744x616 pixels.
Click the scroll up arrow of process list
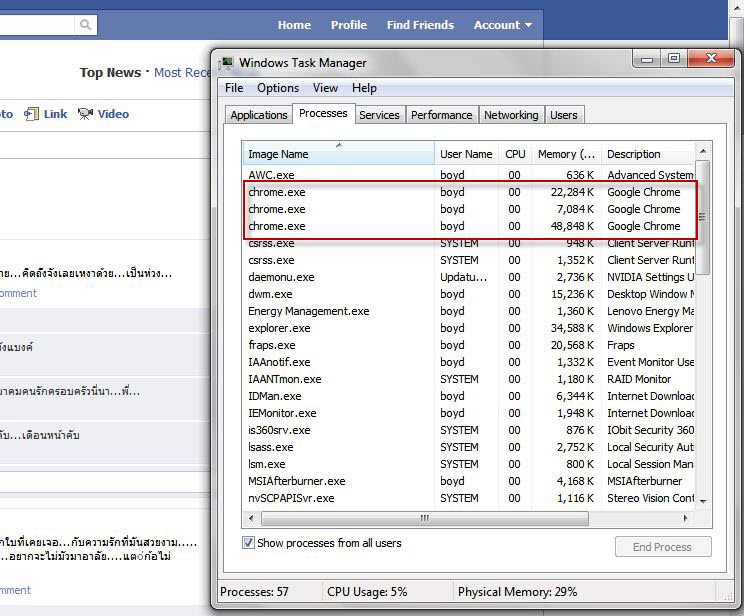703,151
